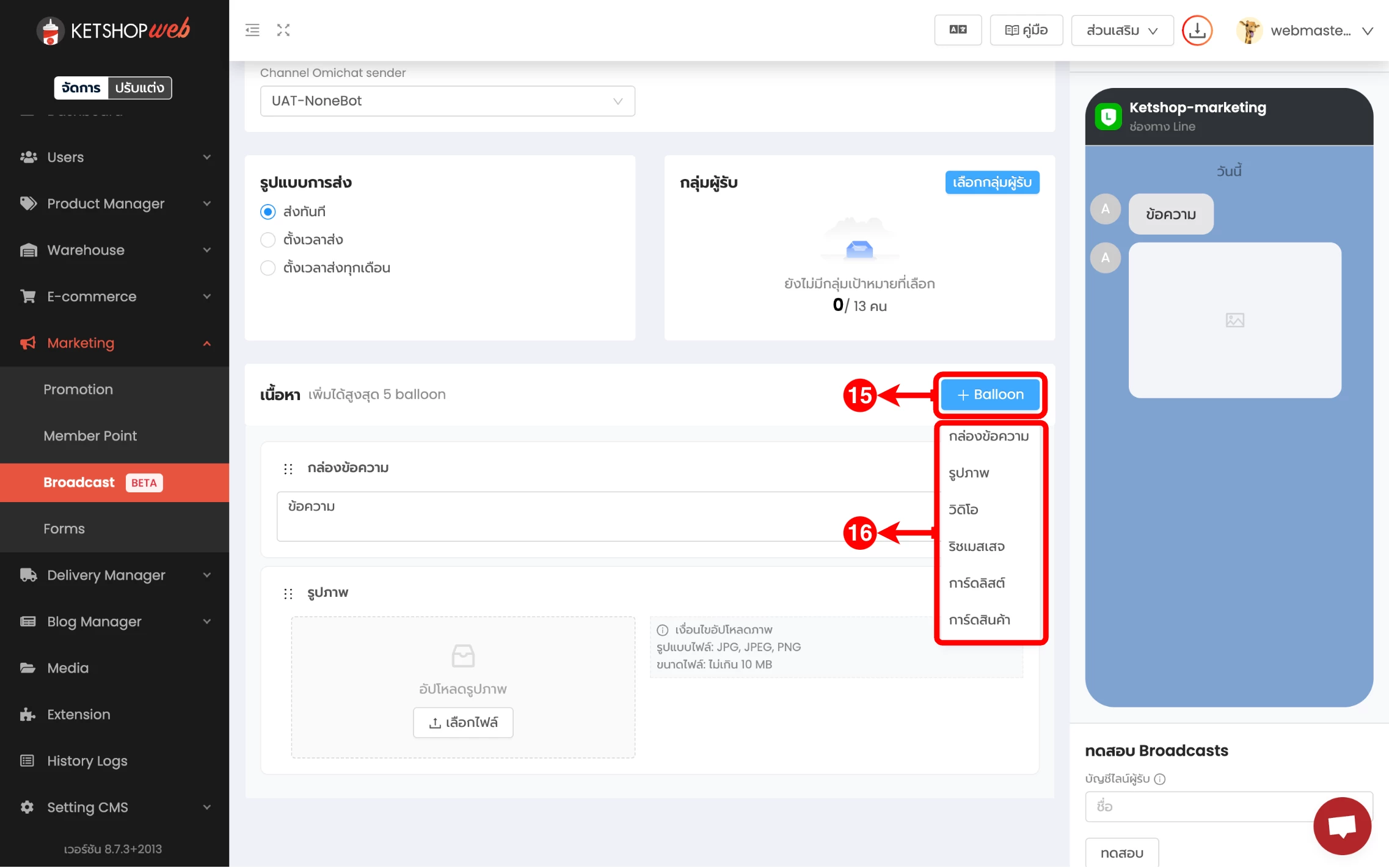1389x868 pixels.
Task: Click the fullscreen expand icon
Action: 283,30
